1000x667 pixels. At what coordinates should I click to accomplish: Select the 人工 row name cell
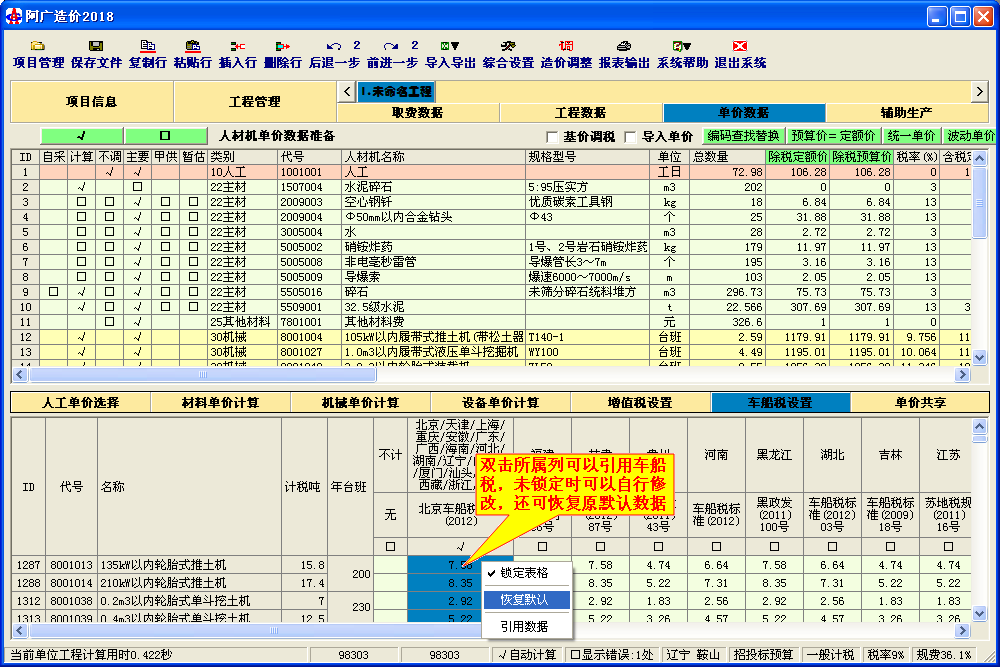coord(434,172)
